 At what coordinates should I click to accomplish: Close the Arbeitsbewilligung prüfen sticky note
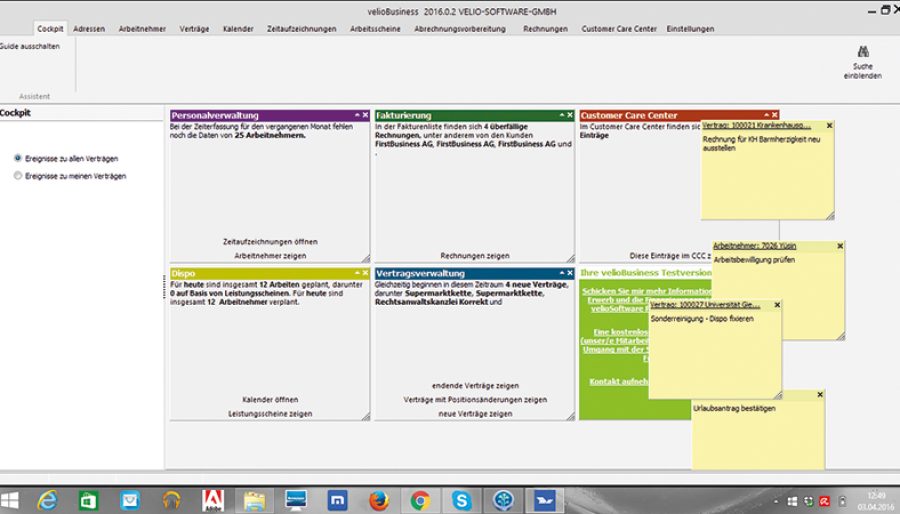[x=840, y=246]
